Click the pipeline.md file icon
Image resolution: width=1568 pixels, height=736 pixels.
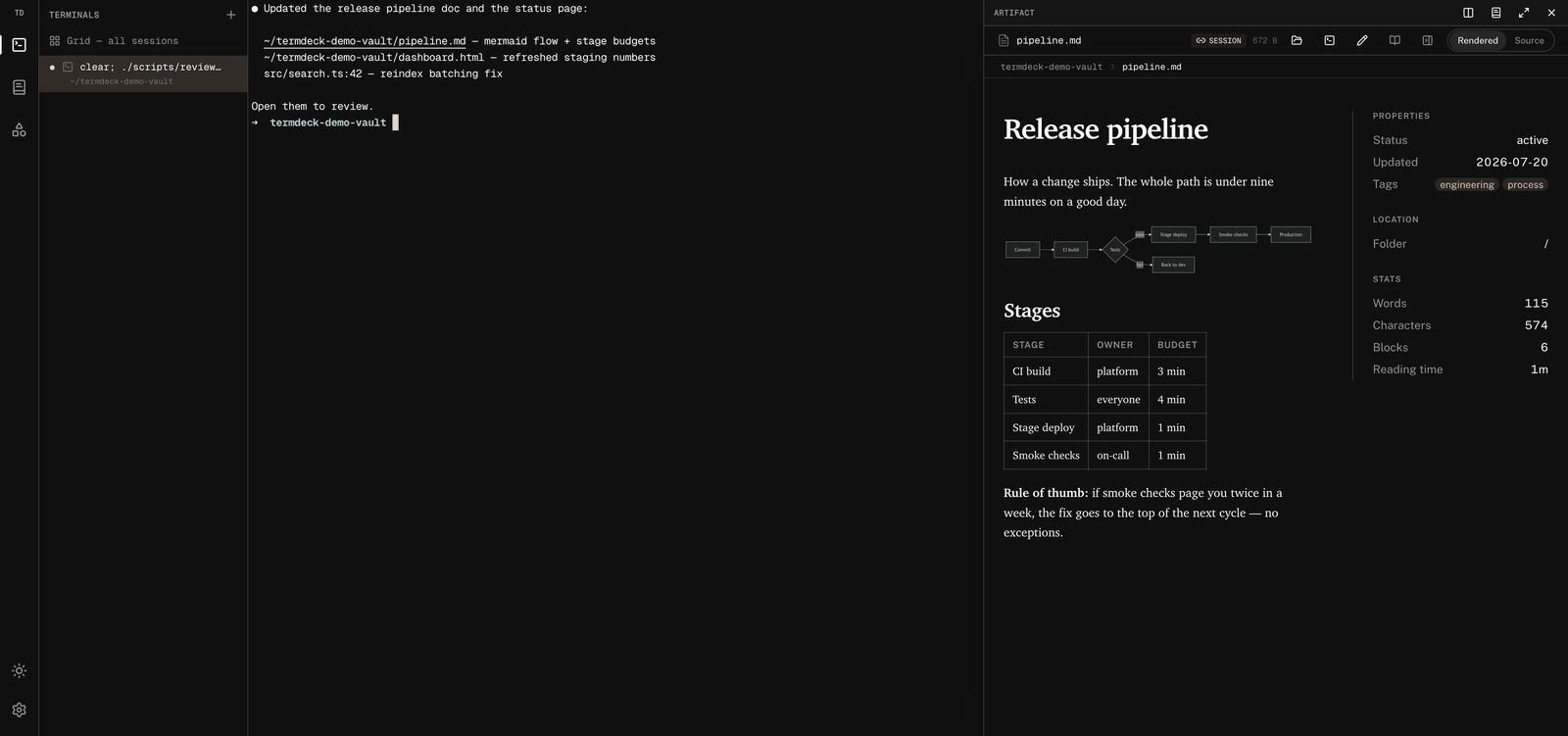(x=1004, y=40)
